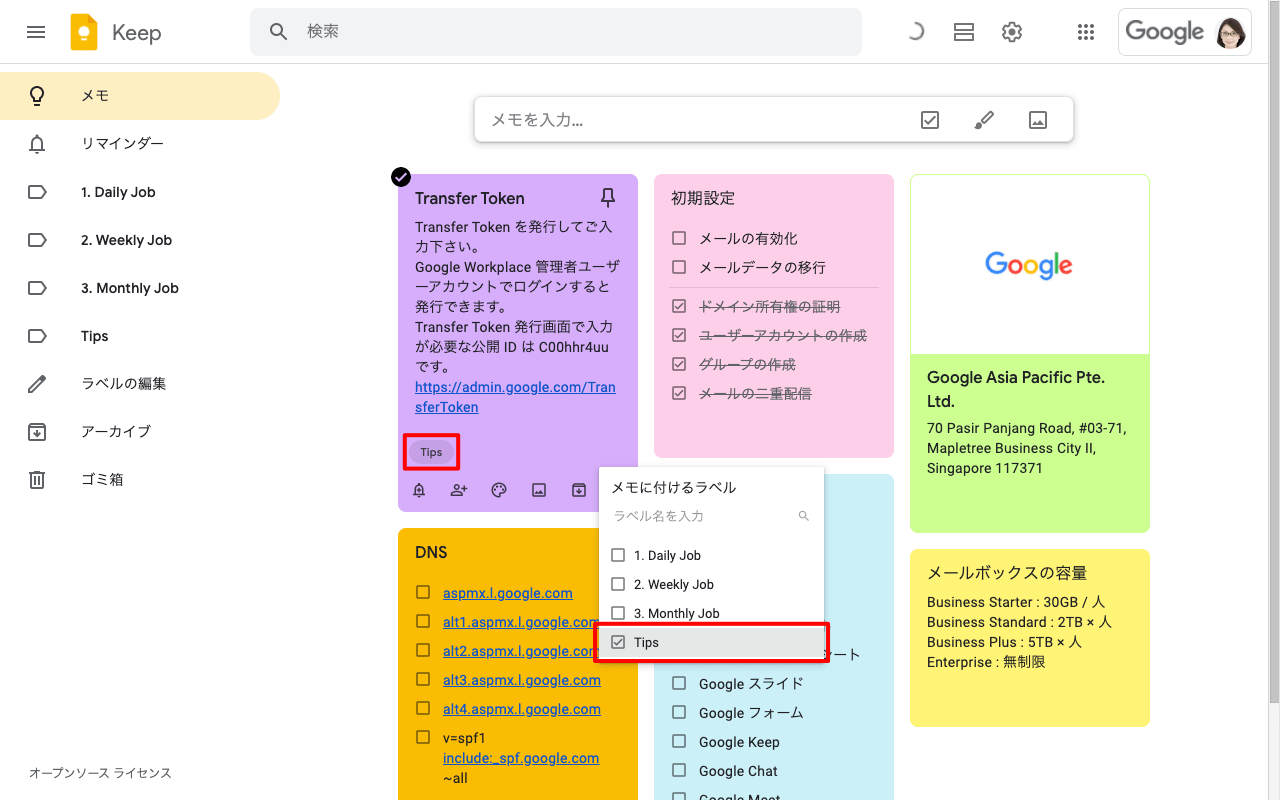Switch to list view layout
This screenshot has height=800, width=1280.
click(x=964, y=32)
